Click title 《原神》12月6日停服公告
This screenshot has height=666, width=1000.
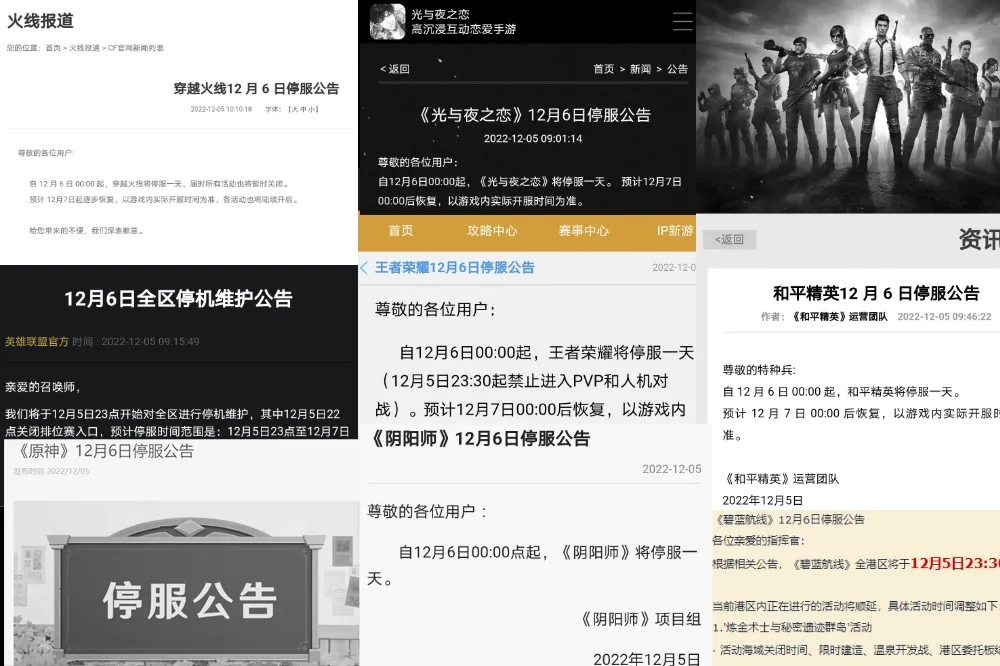(103, 452)
